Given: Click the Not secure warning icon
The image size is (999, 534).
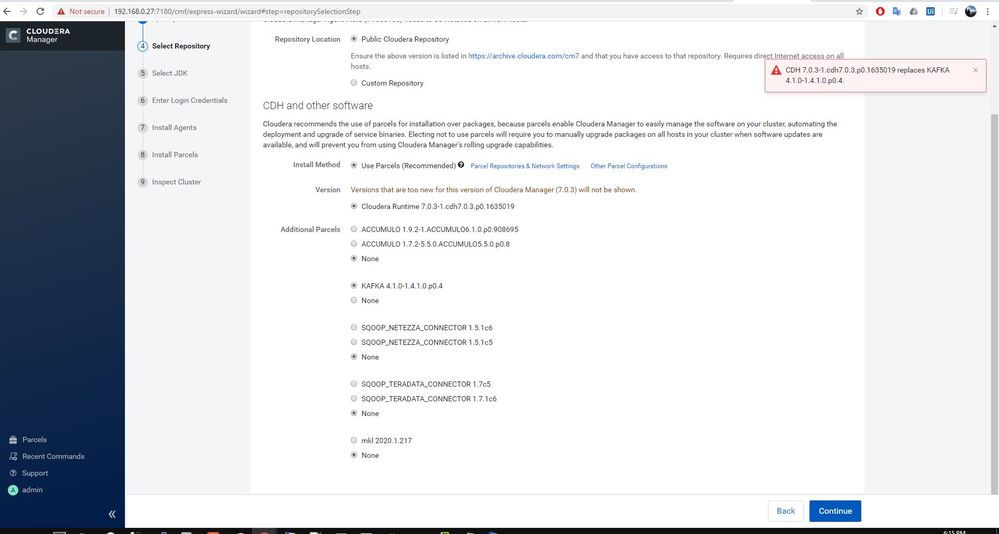Looking at the screenshot, I should click(61, 11).
